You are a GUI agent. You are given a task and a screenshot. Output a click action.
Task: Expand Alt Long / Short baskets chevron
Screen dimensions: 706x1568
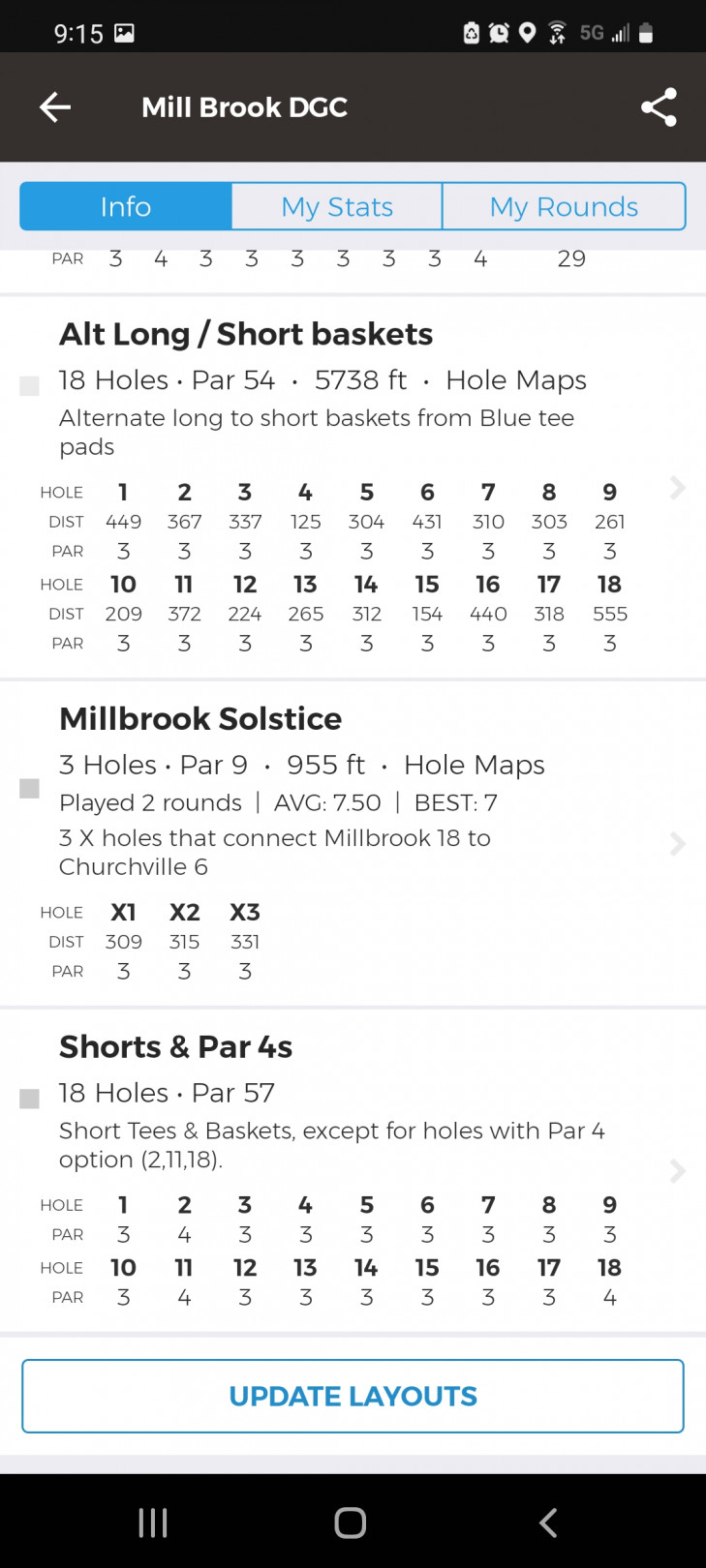point(677,488)
